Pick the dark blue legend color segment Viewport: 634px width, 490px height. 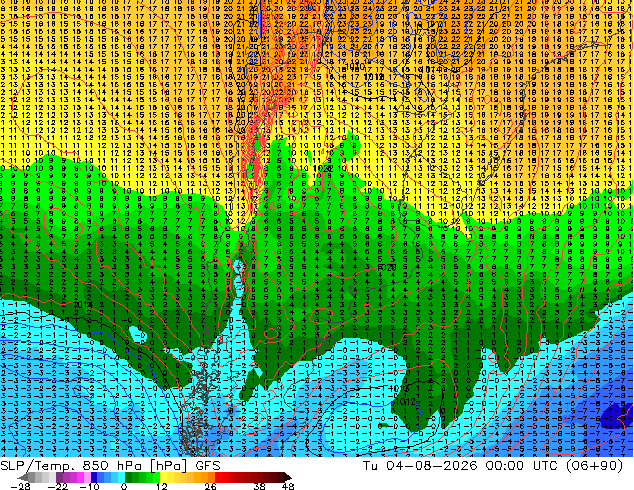pos(94,477)
